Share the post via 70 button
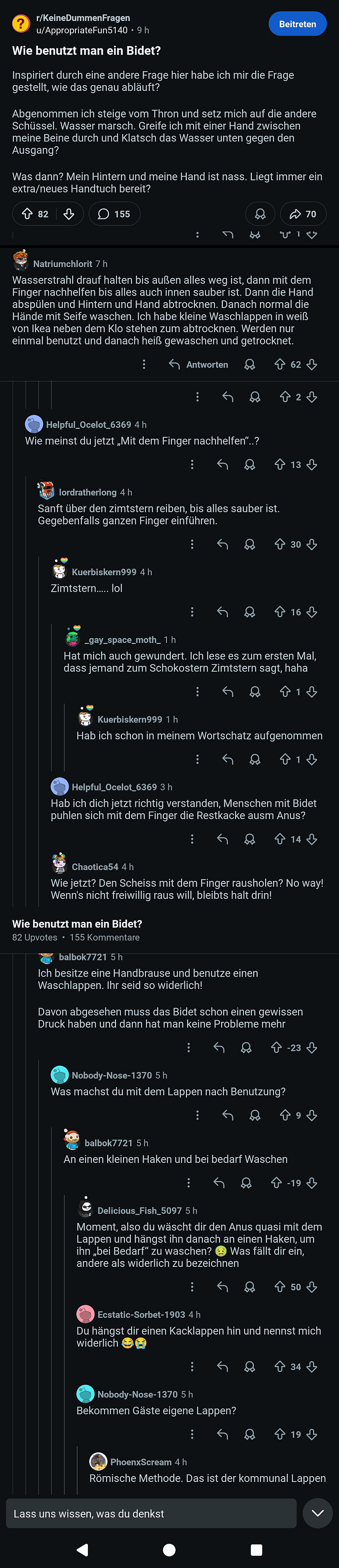The width and height of the screenshot is (339, 1568). pos(303,214)
